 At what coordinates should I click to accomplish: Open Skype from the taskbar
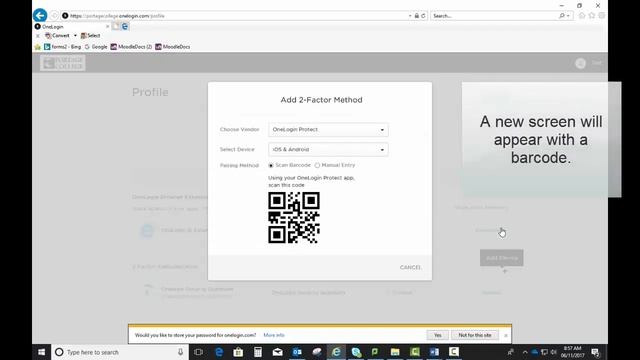tap(356, 352)
